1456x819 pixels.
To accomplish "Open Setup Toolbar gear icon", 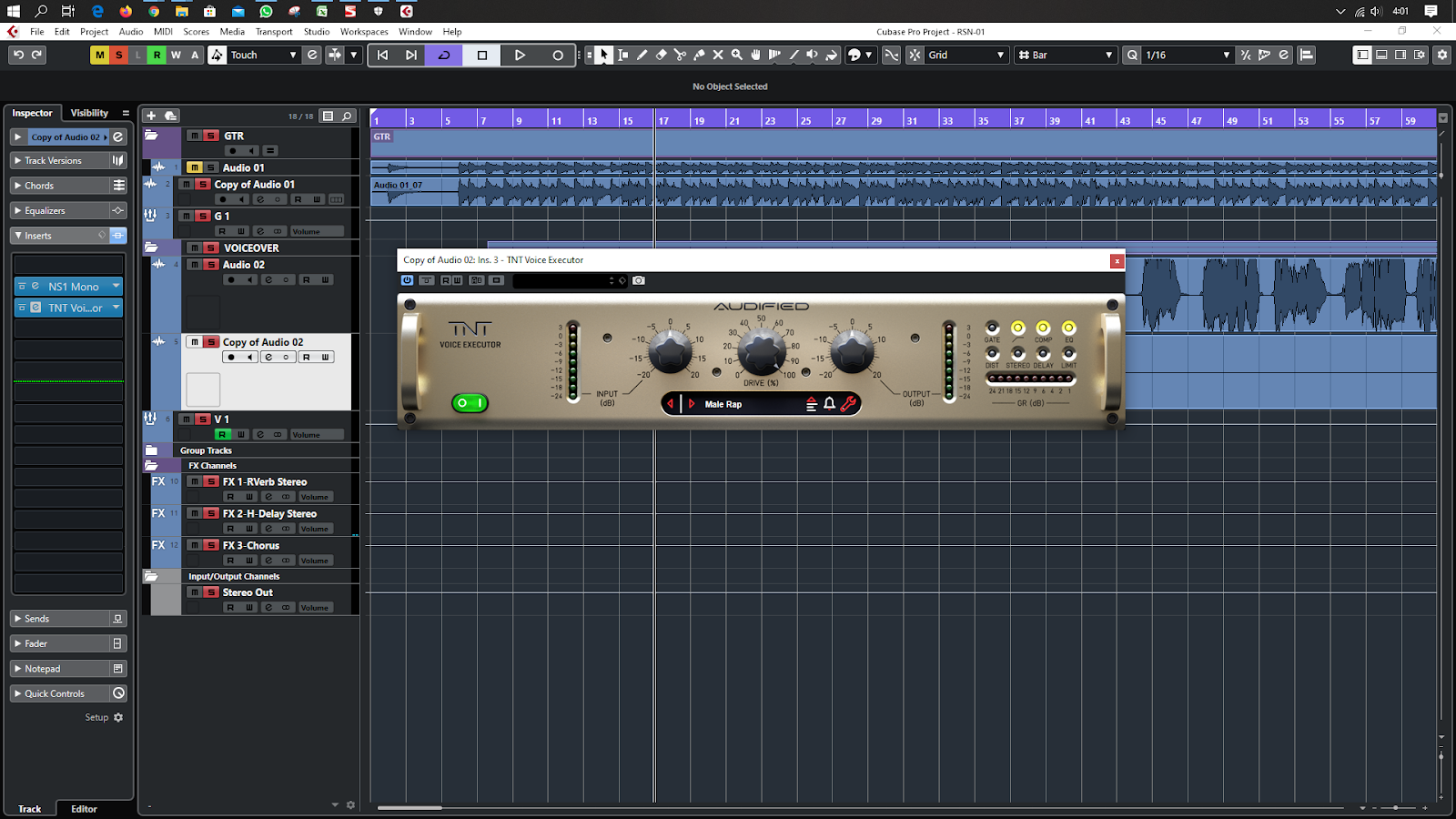I will pyautogui.click(x=1441, y=55).
